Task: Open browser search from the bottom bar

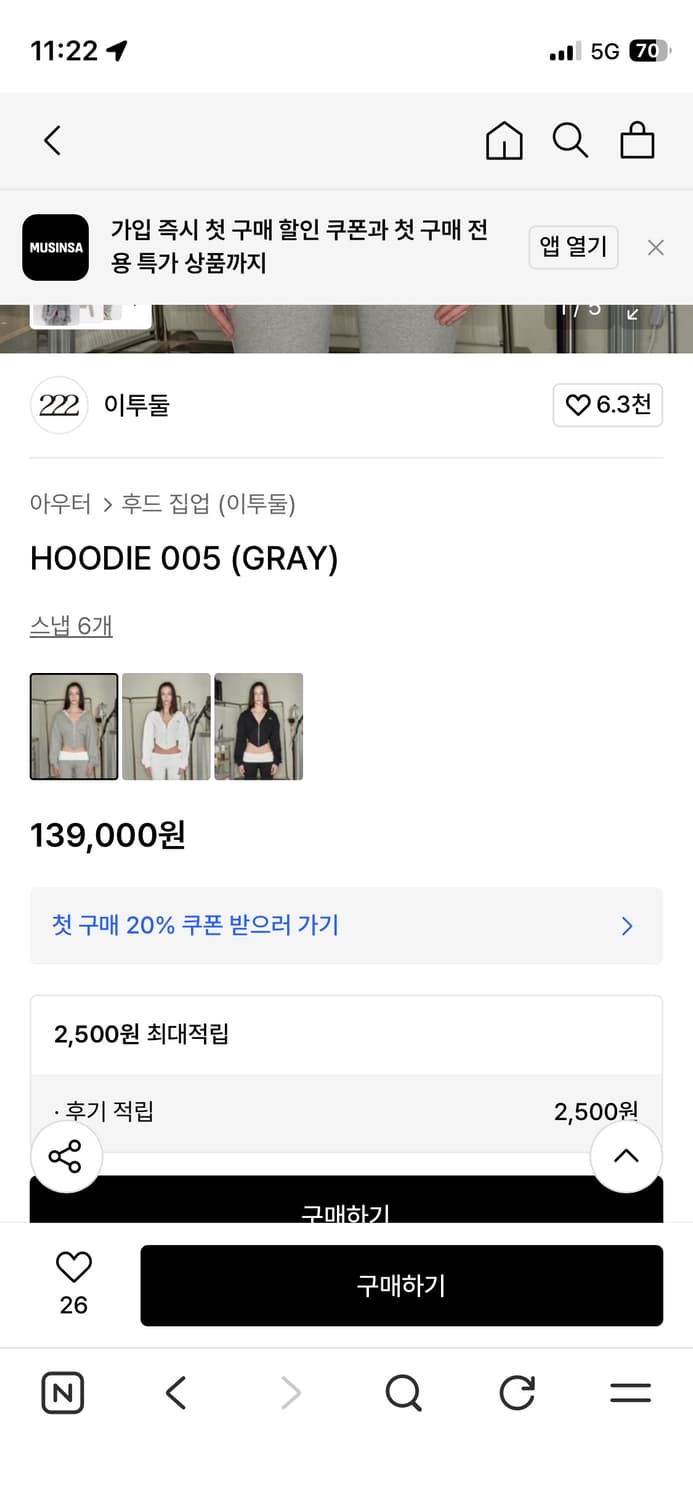Action: [403, 1393]
